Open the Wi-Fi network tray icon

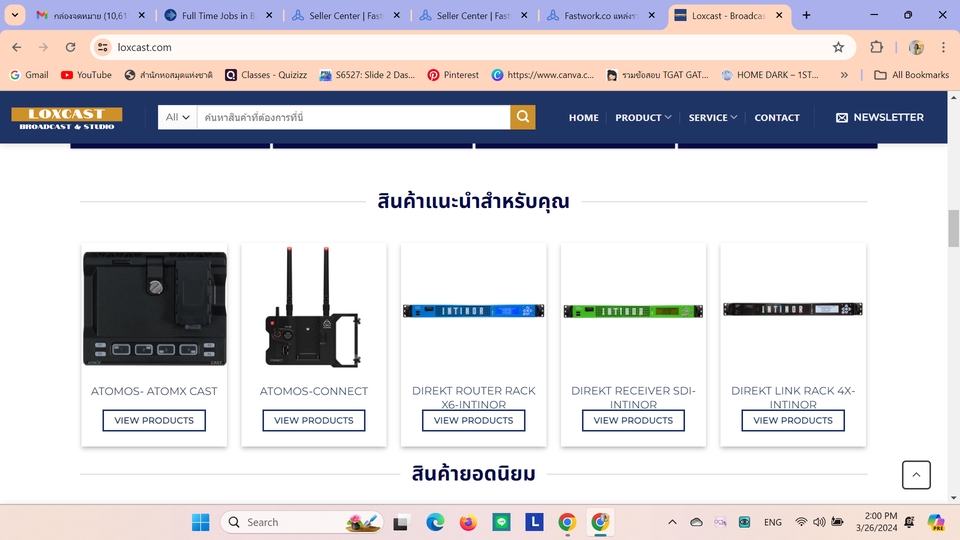click(x=801, y=522)
